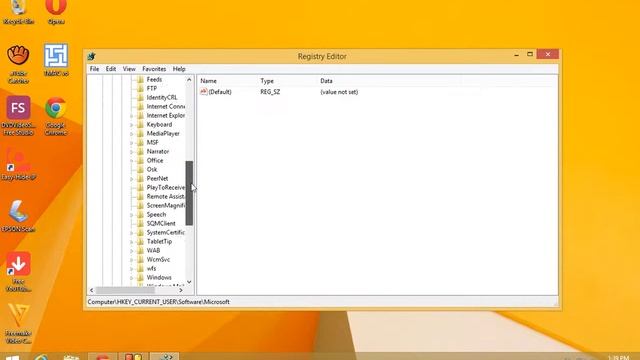Open the View menu
Screen dimensions: 640x360
[x=129, y=69]
